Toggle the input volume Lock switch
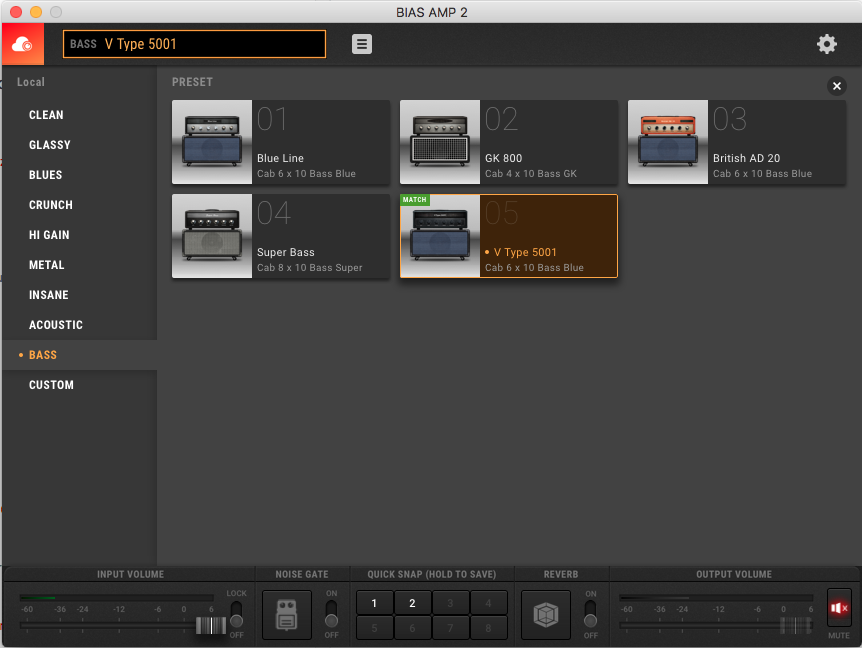 pos(236,614)
